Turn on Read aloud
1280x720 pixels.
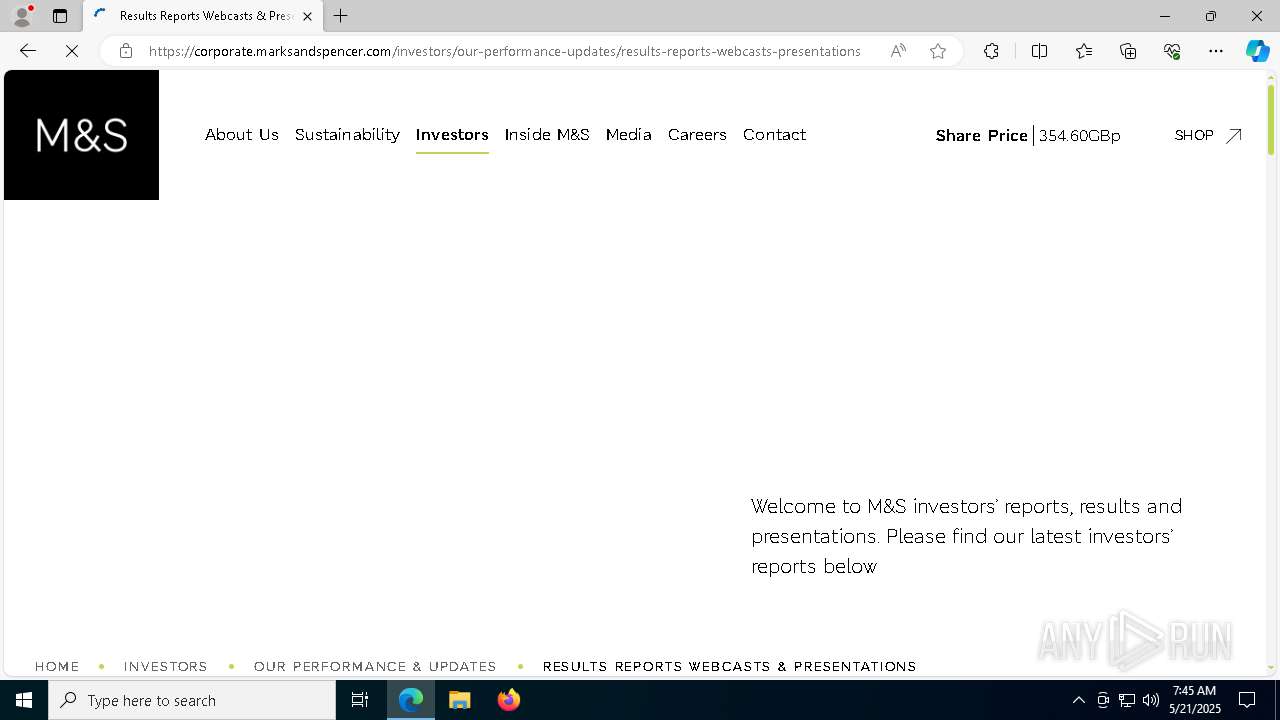tap(898, 51)
